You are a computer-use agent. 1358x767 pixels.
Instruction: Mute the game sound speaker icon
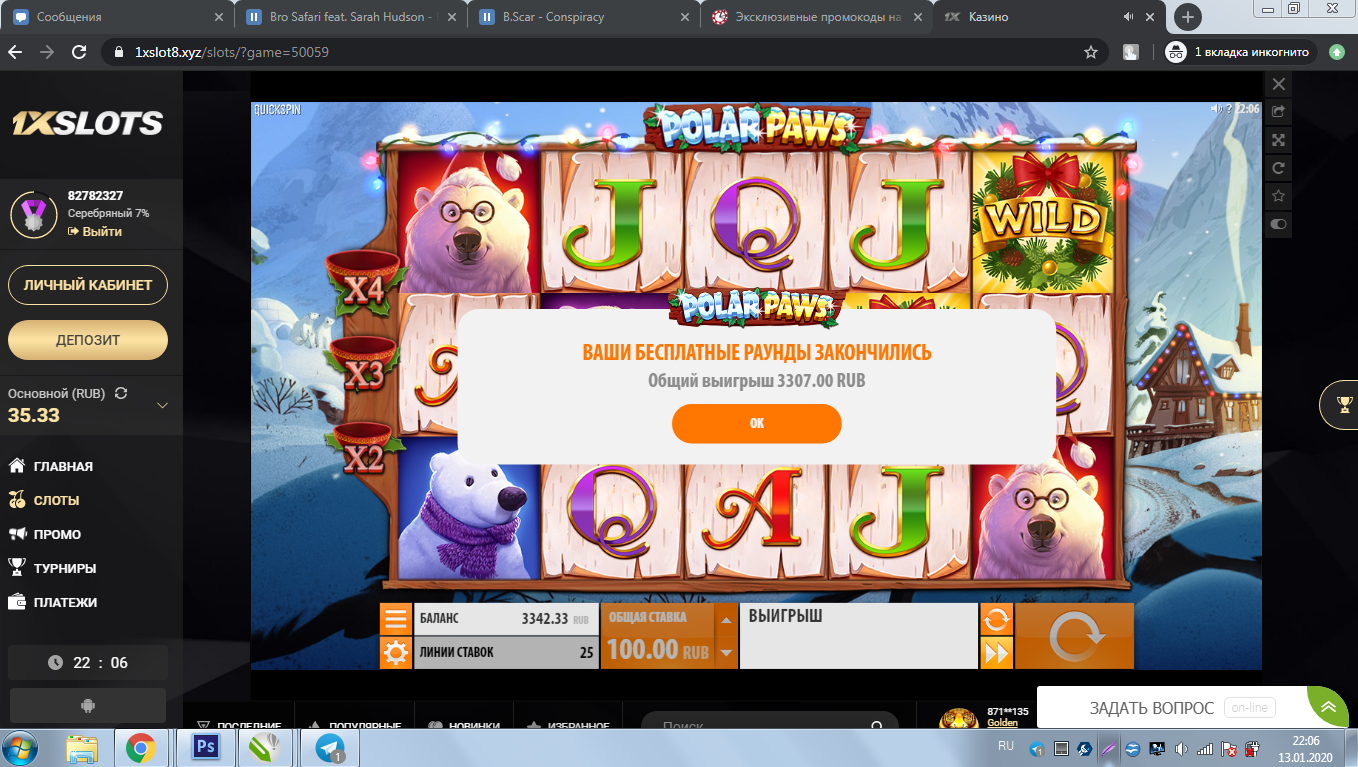tap(1216, 109)
